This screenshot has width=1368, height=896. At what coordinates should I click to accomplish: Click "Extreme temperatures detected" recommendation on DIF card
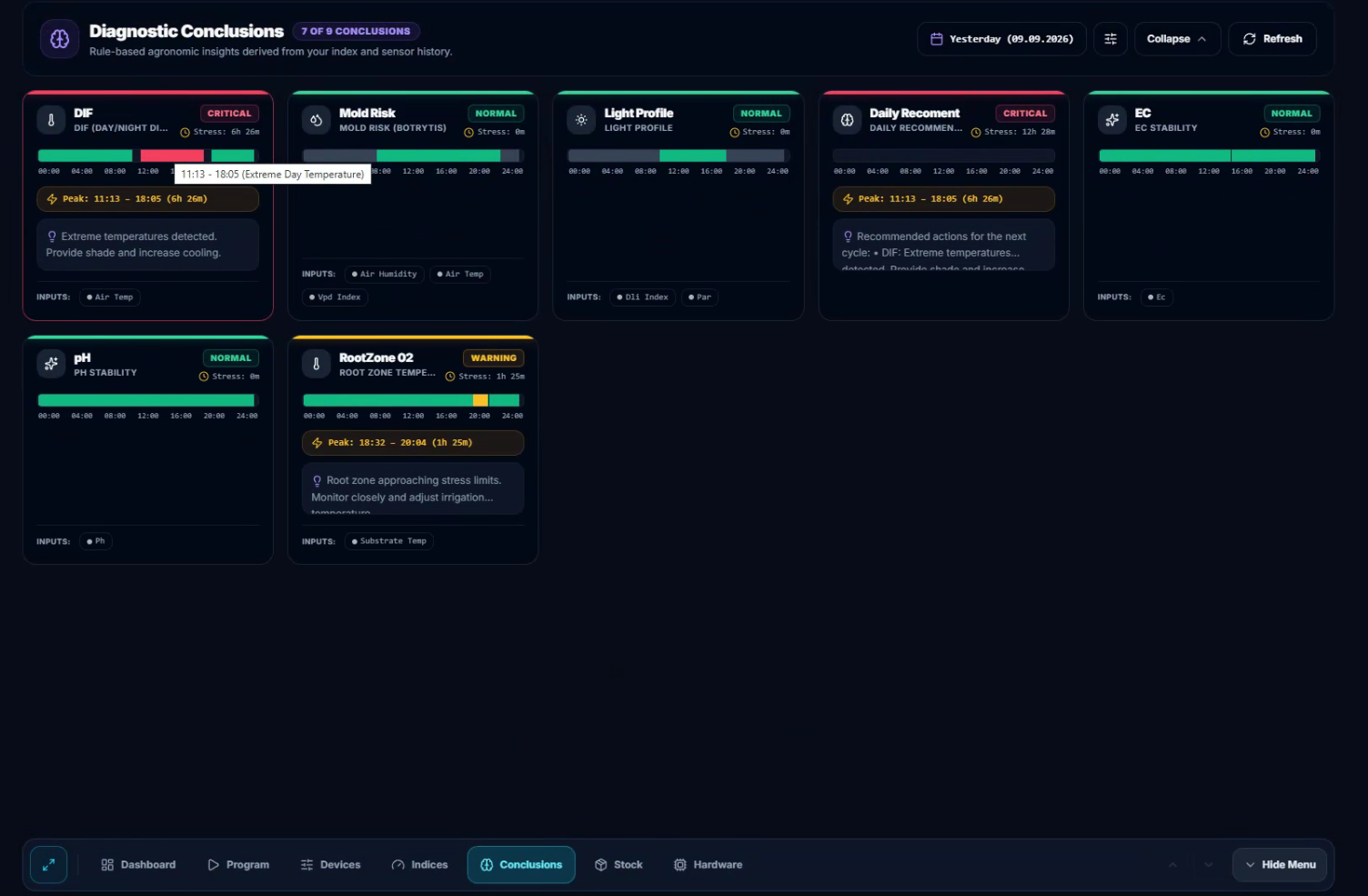pyautogui.click(x=147, y=245)
